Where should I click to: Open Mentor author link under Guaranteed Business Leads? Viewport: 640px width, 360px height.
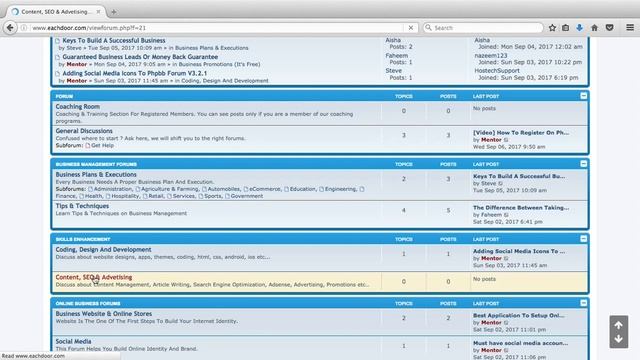pos(77,64)
